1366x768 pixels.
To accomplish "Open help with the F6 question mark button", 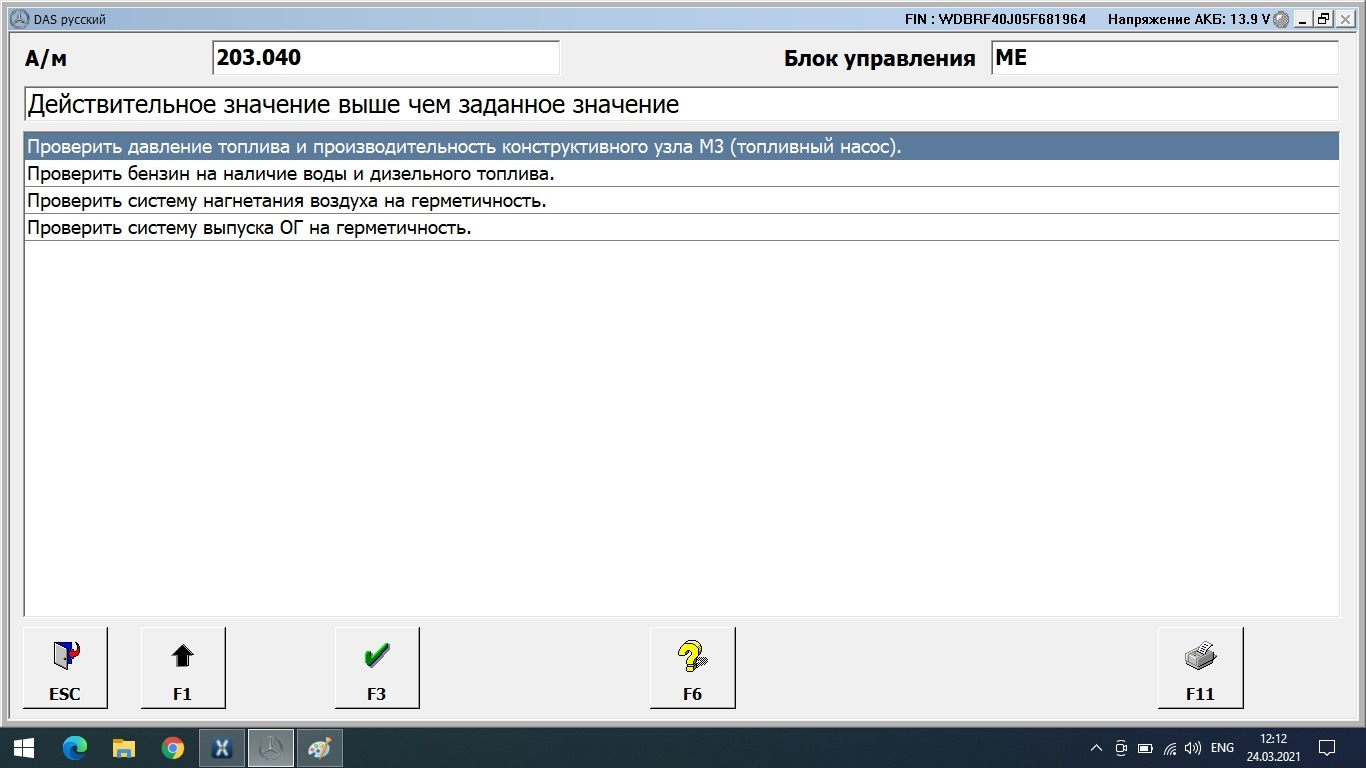I will pyautogui.click(x=692, y=668).
